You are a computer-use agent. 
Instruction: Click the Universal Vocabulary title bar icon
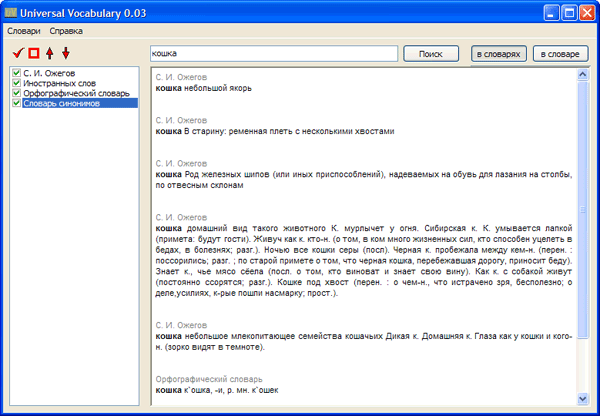point(11,13)
